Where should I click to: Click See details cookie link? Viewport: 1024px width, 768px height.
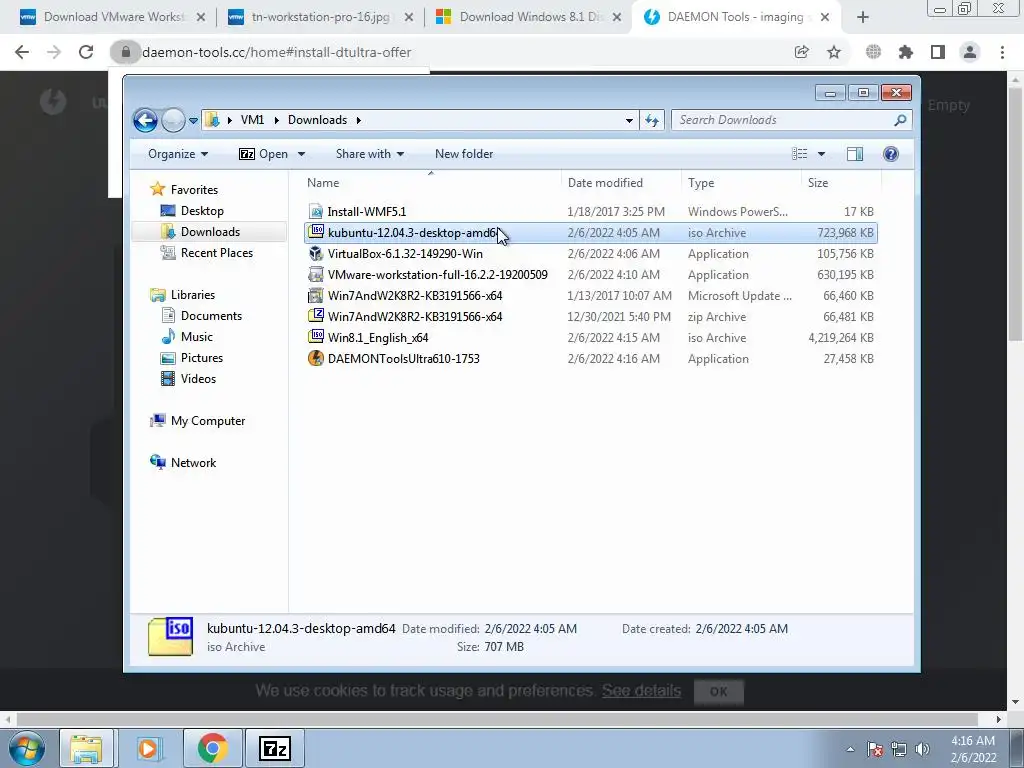tap(641, 691)
